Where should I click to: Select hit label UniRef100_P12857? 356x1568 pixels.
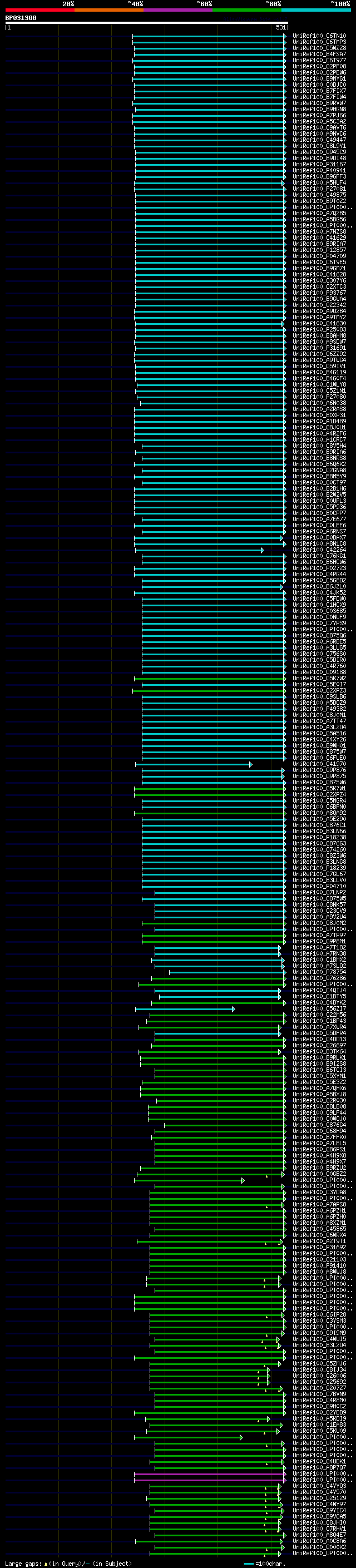tap(319, 250)
